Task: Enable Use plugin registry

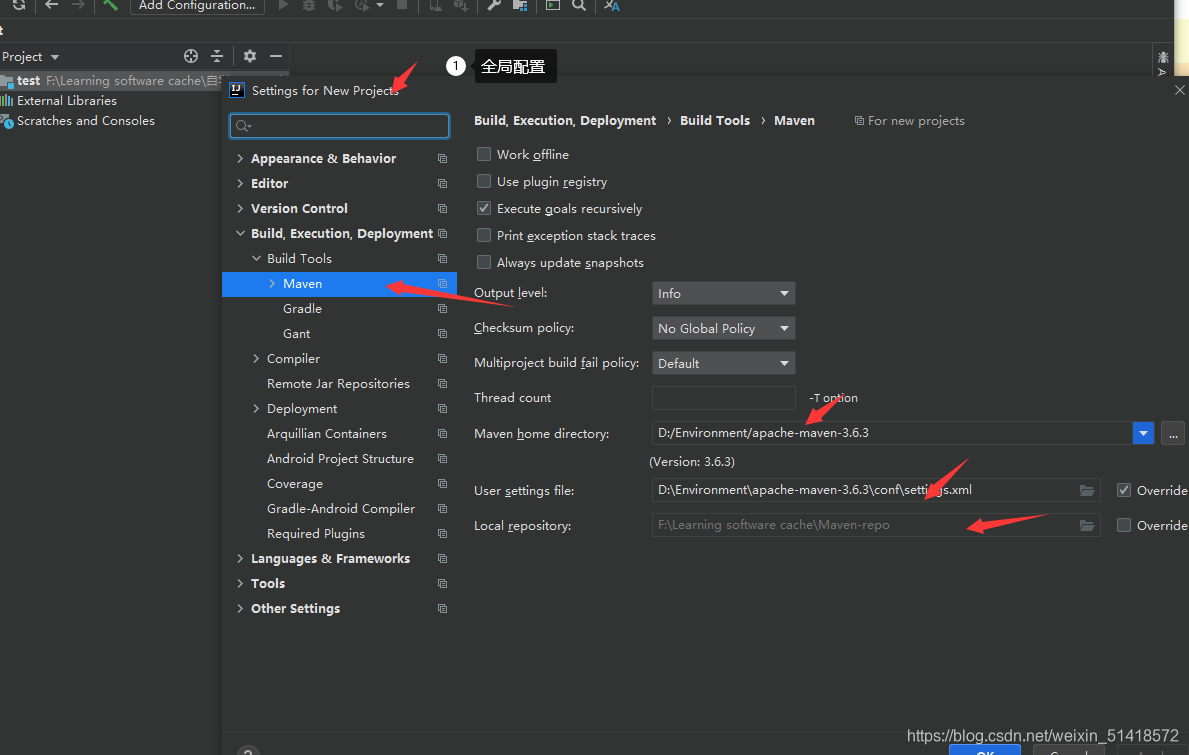Action: [484, 181]
